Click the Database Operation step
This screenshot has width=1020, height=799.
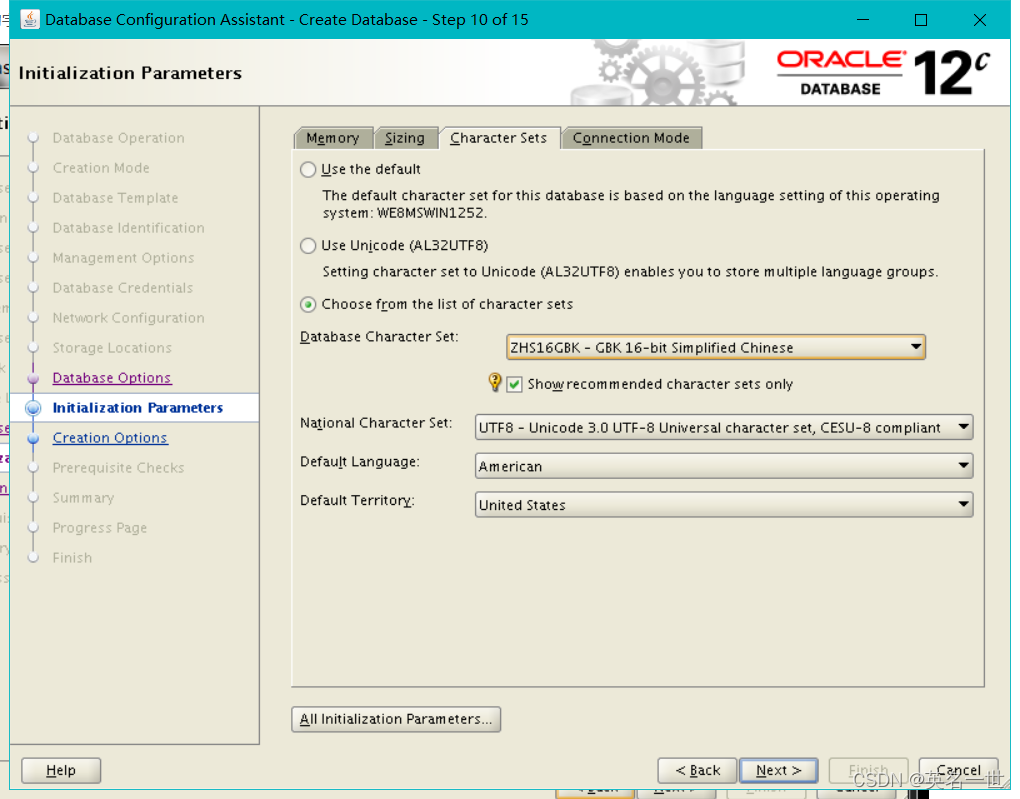tap(118, 138)
